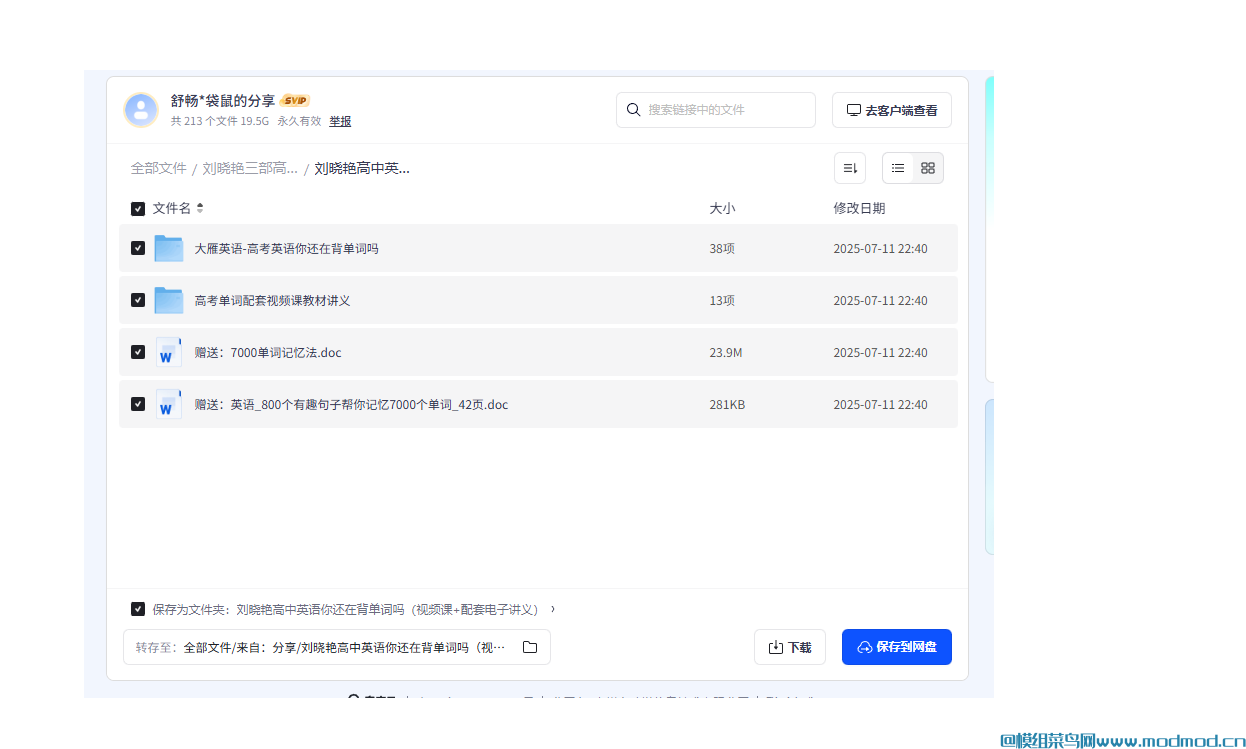This screenshot has height=749, width=1246.
Task: Click the search magnifier icon
Action: [x=634, y=110]
